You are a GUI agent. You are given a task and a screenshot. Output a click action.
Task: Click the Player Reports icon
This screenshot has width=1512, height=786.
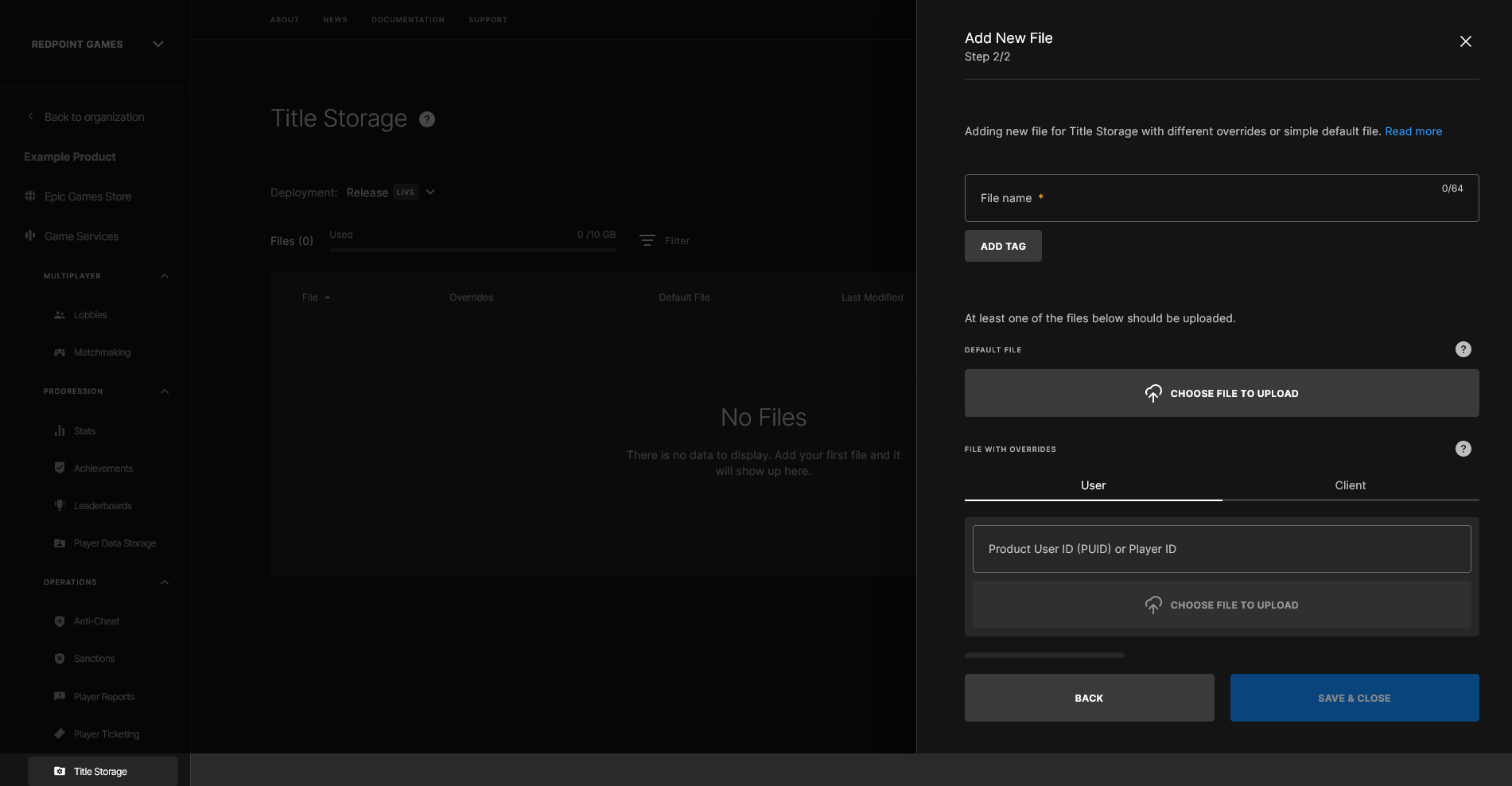pyautogui.click(x=60, y=696)
